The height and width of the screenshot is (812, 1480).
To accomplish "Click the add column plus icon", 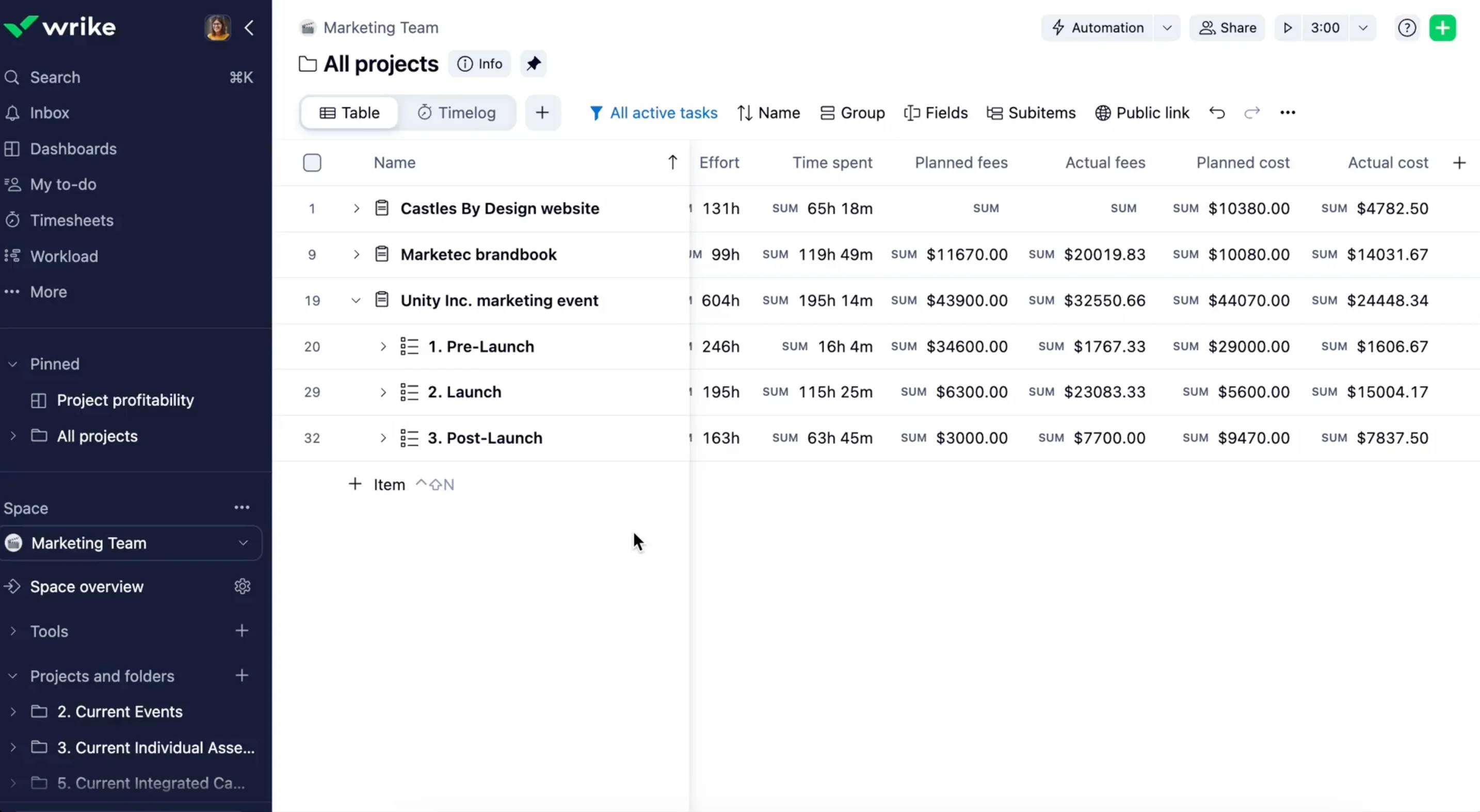I will point(1459,163).
